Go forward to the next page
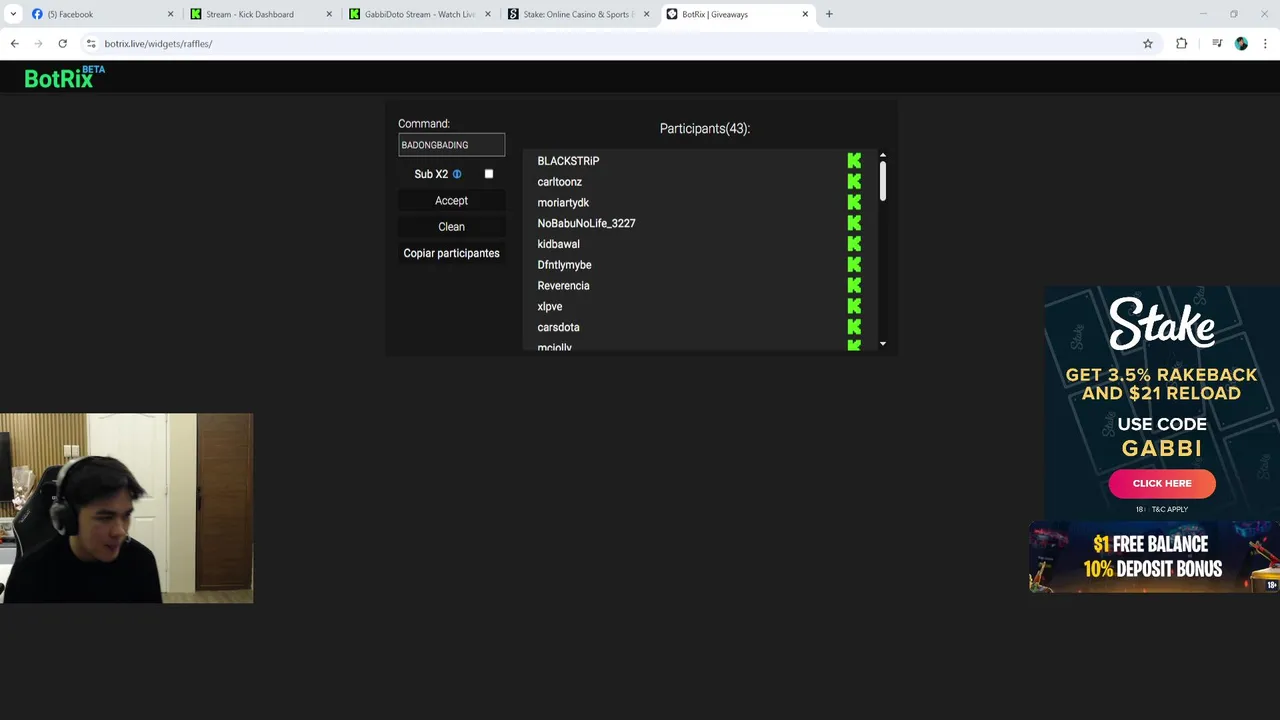 pyautogui.click(x=38, y=44)
